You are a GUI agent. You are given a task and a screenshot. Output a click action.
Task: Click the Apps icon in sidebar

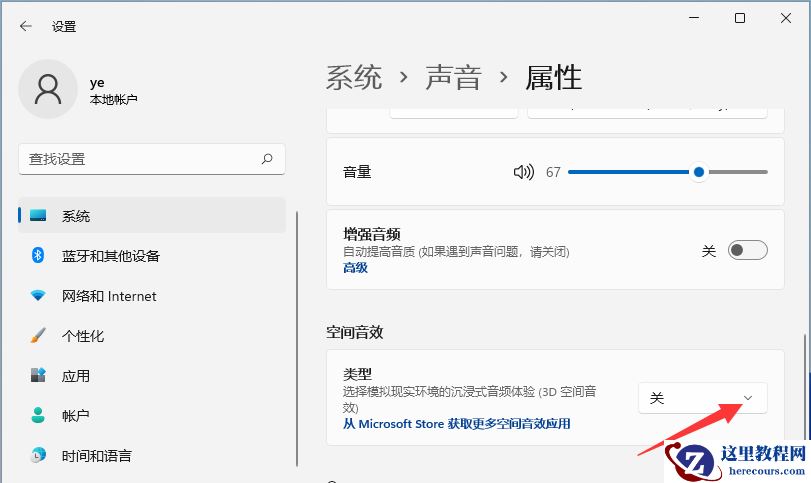38,375
